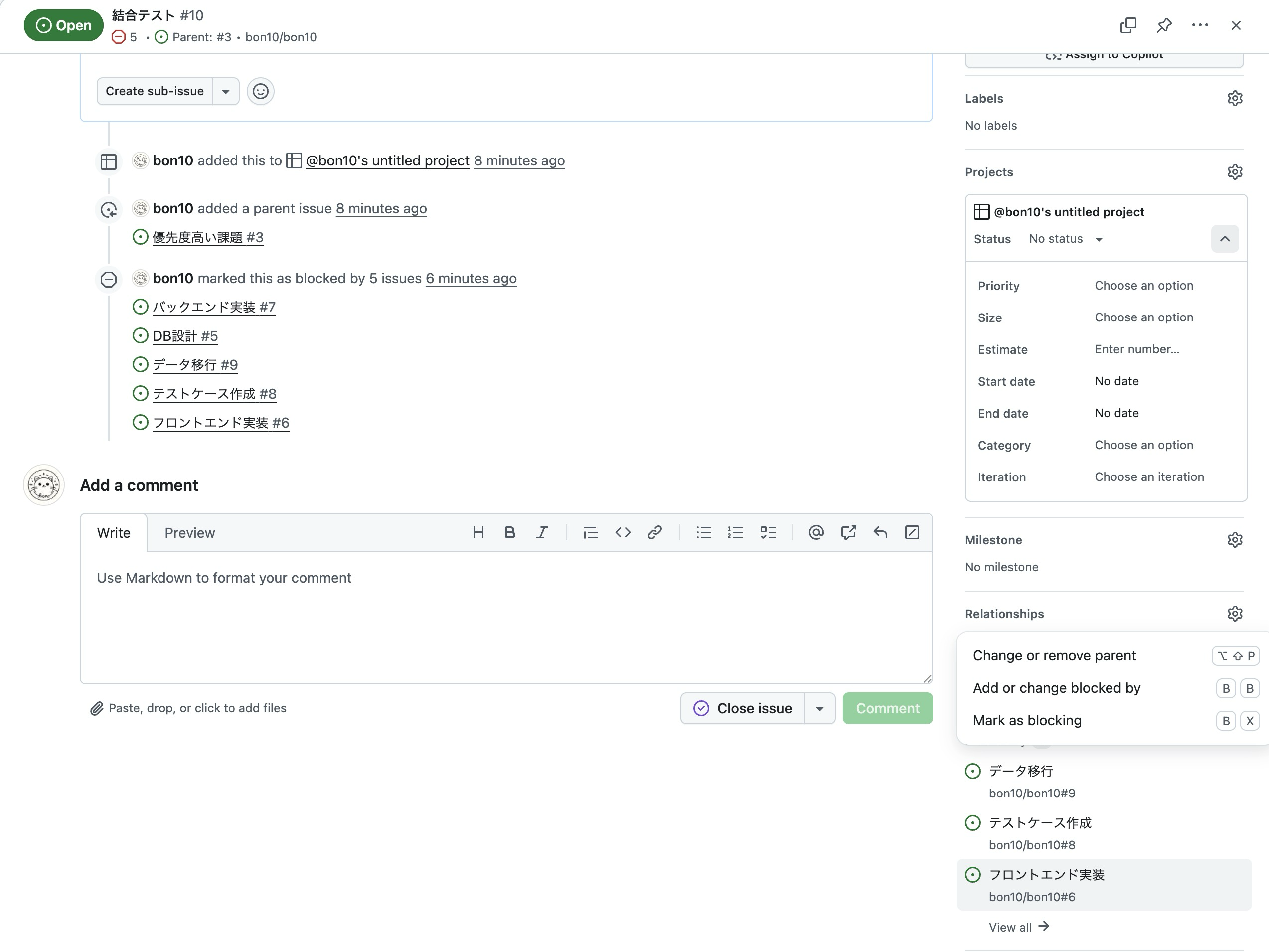
Task: Collapse the project fields chevron
Action: click(x=1225, y=239)
